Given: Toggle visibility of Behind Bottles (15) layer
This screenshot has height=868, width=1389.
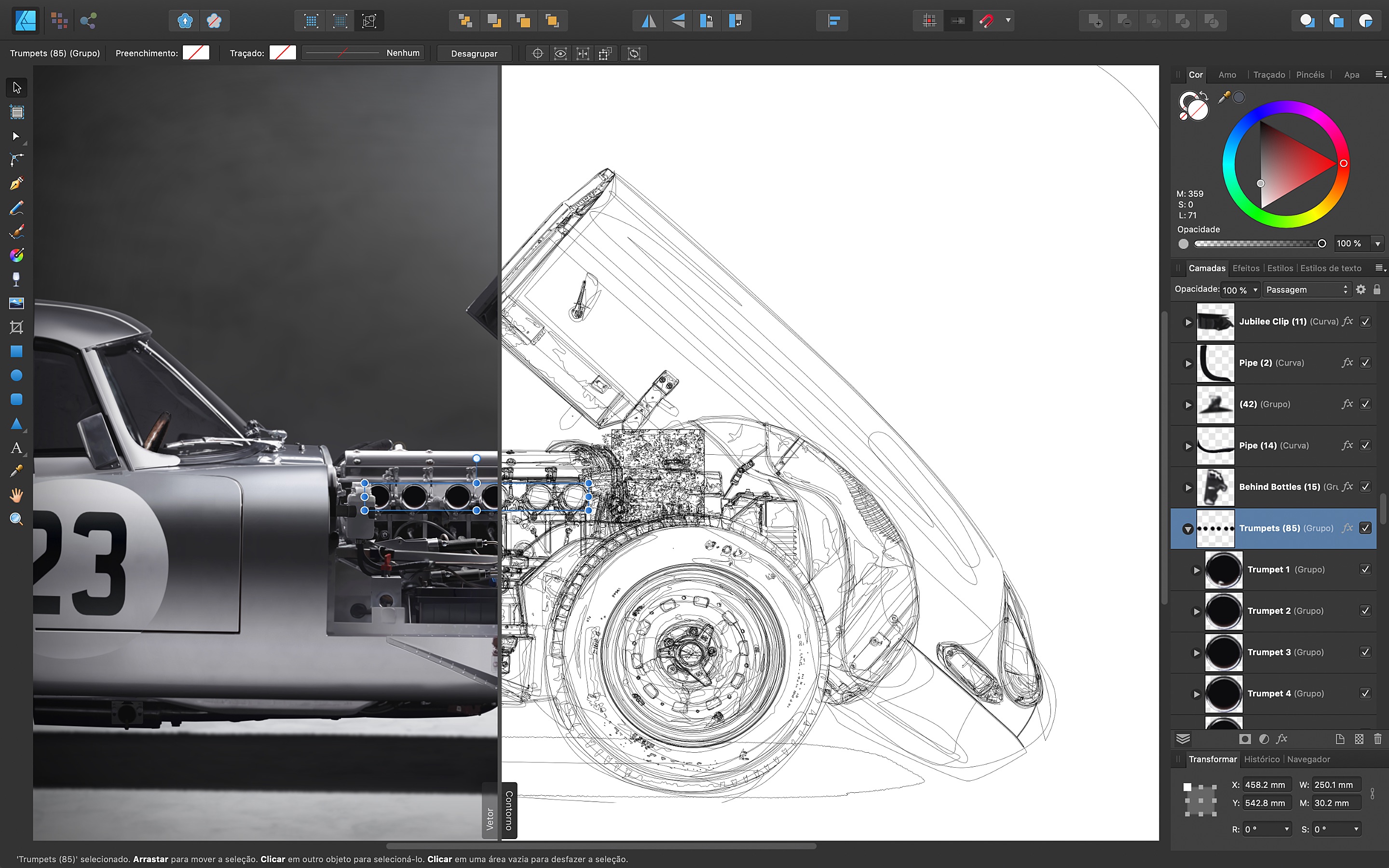Looking at the screenshot, I should 1365,487.
